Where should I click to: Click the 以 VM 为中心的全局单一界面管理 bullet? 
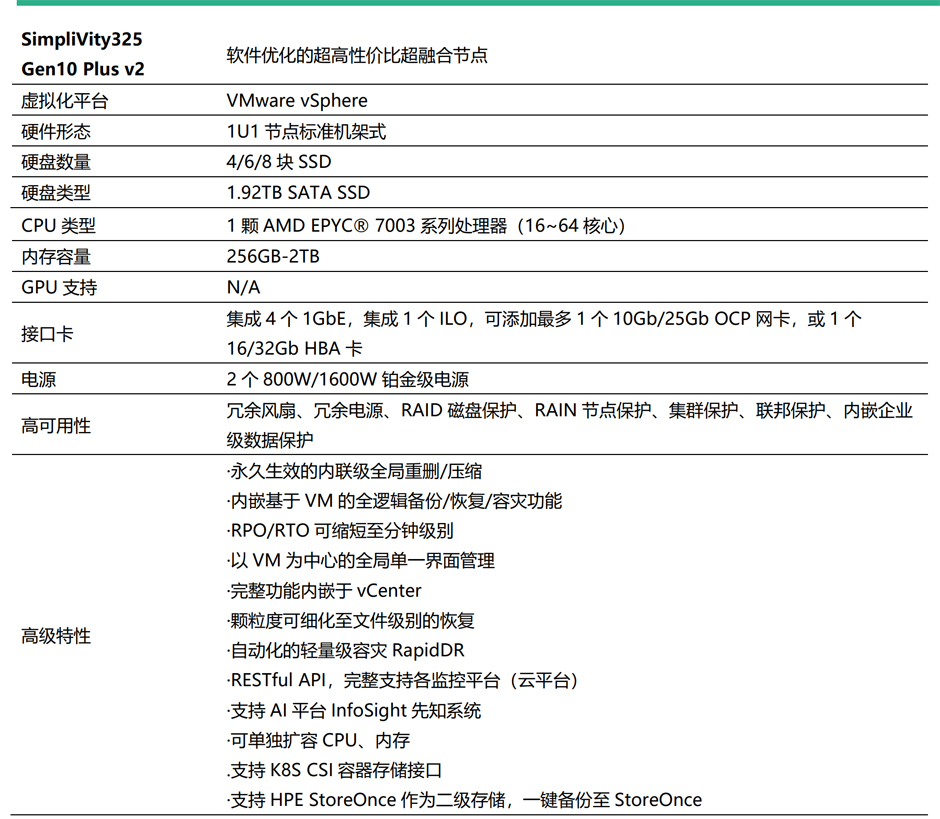pos(360,561)
